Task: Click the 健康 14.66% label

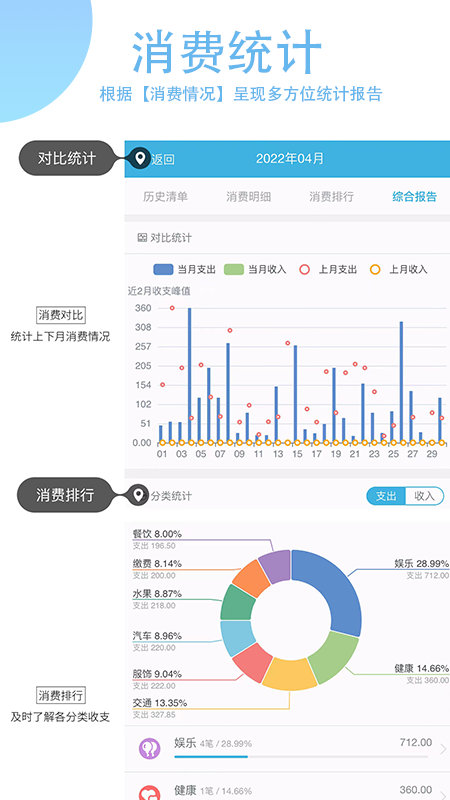Action: [421, 668]
